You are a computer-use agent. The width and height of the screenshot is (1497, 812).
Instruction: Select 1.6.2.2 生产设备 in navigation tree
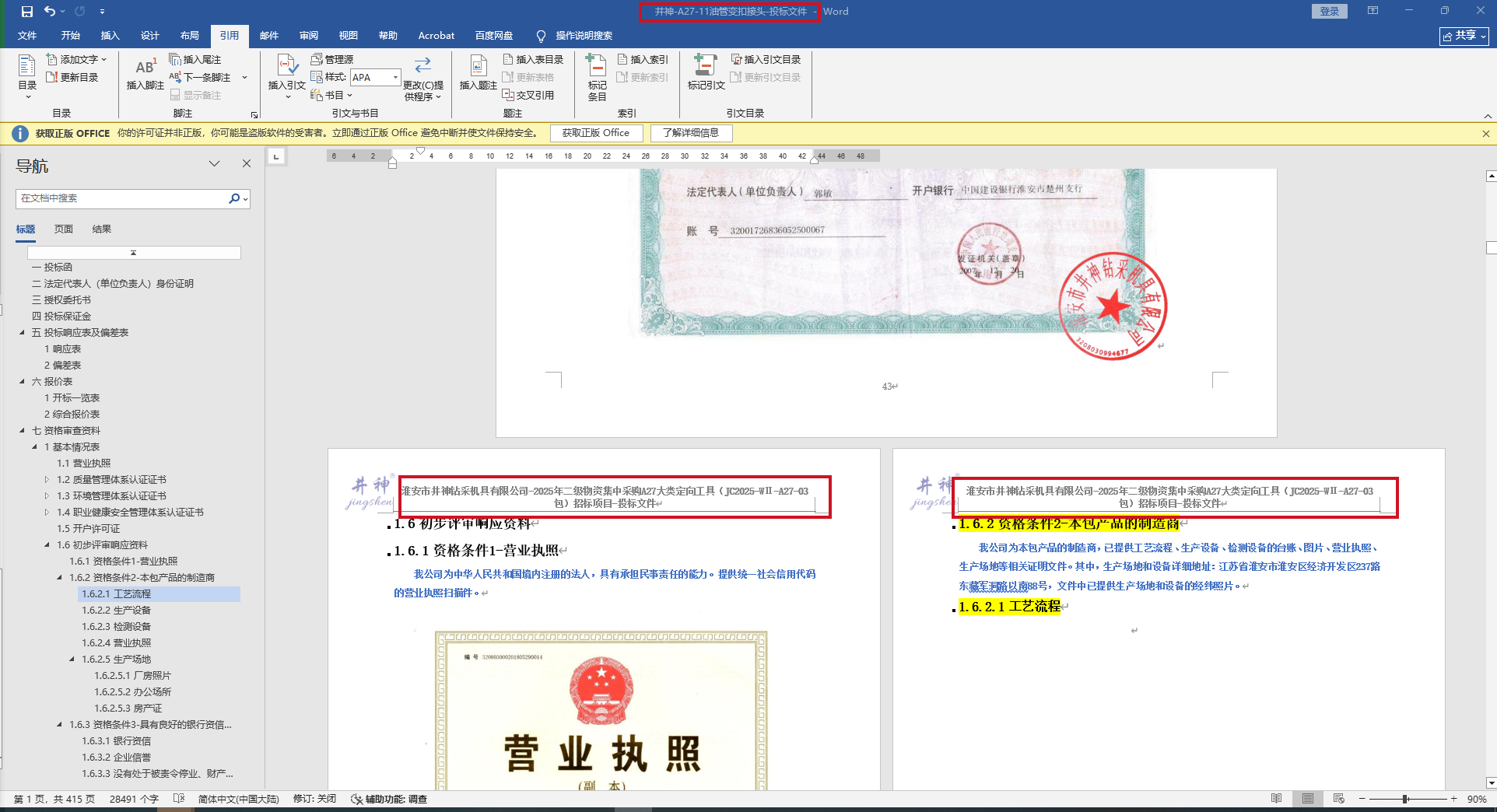coord(117,610)
